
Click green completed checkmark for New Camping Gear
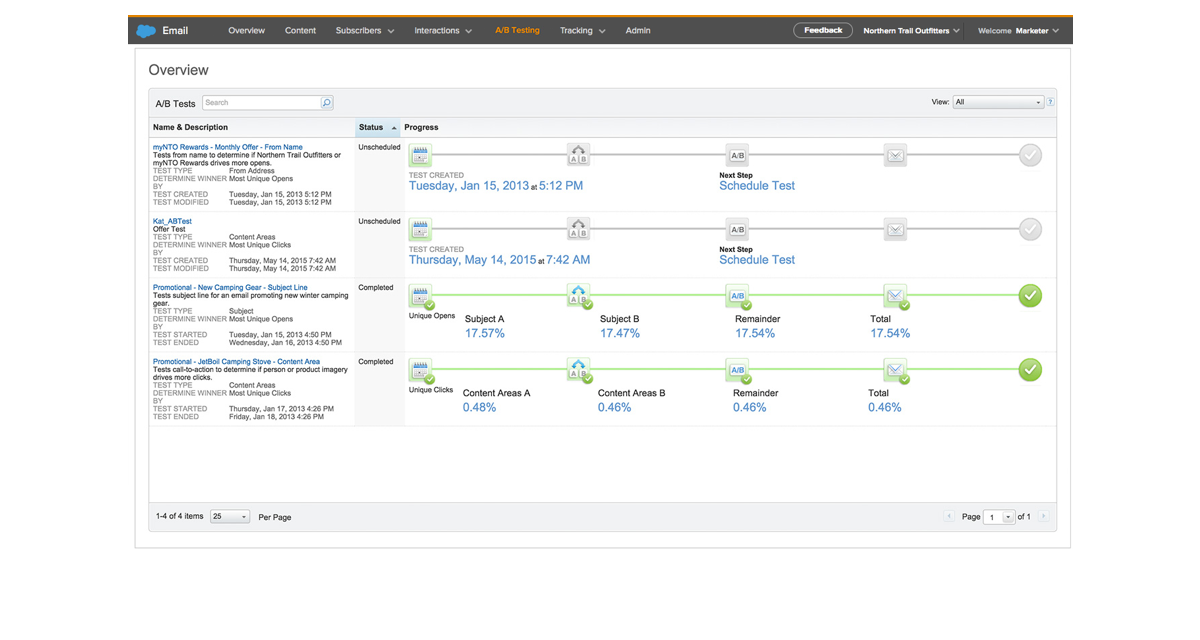1030,295
